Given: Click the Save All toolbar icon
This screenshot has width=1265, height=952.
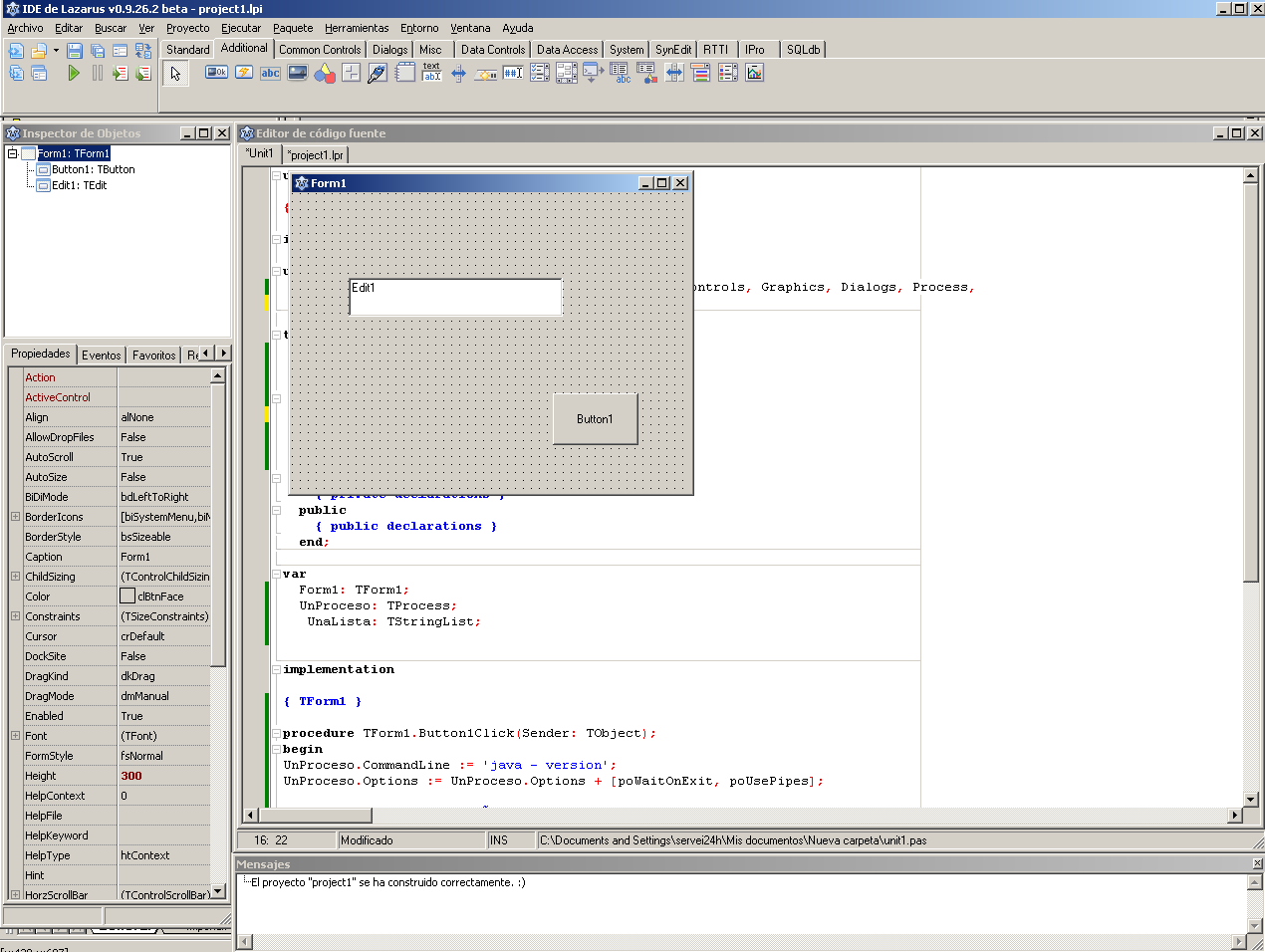Looking at the screenshot, I should (98, 50).
